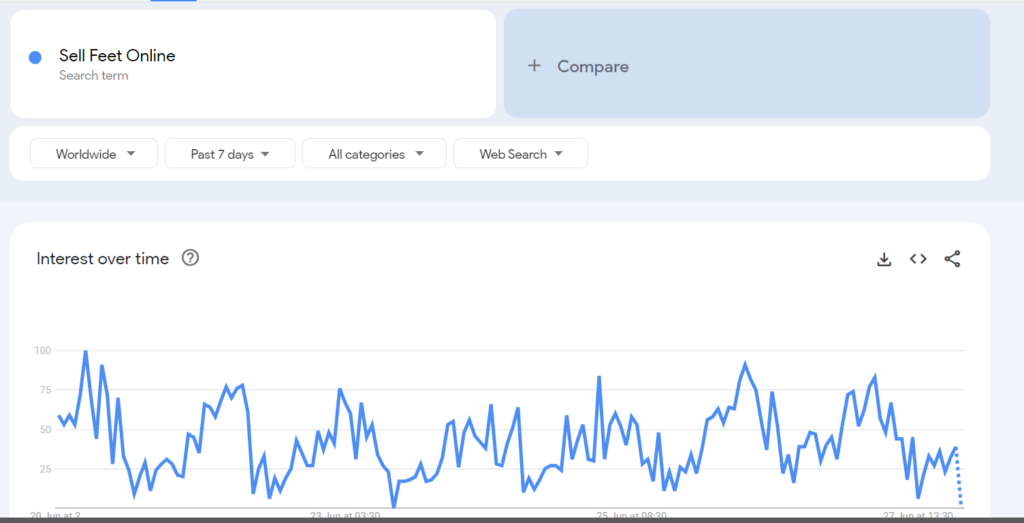Open the help icon beside Interest over time

tap(190, 258)
